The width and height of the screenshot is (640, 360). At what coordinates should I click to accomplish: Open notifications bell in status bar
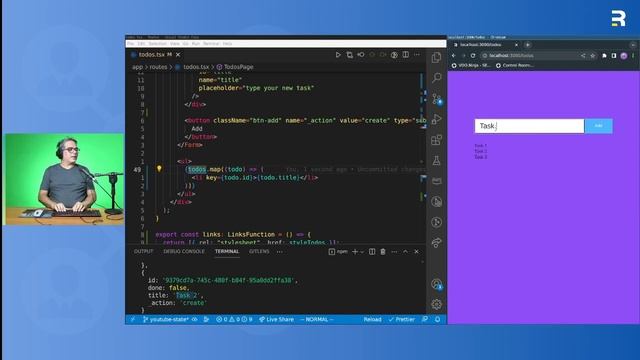[438, 320]
